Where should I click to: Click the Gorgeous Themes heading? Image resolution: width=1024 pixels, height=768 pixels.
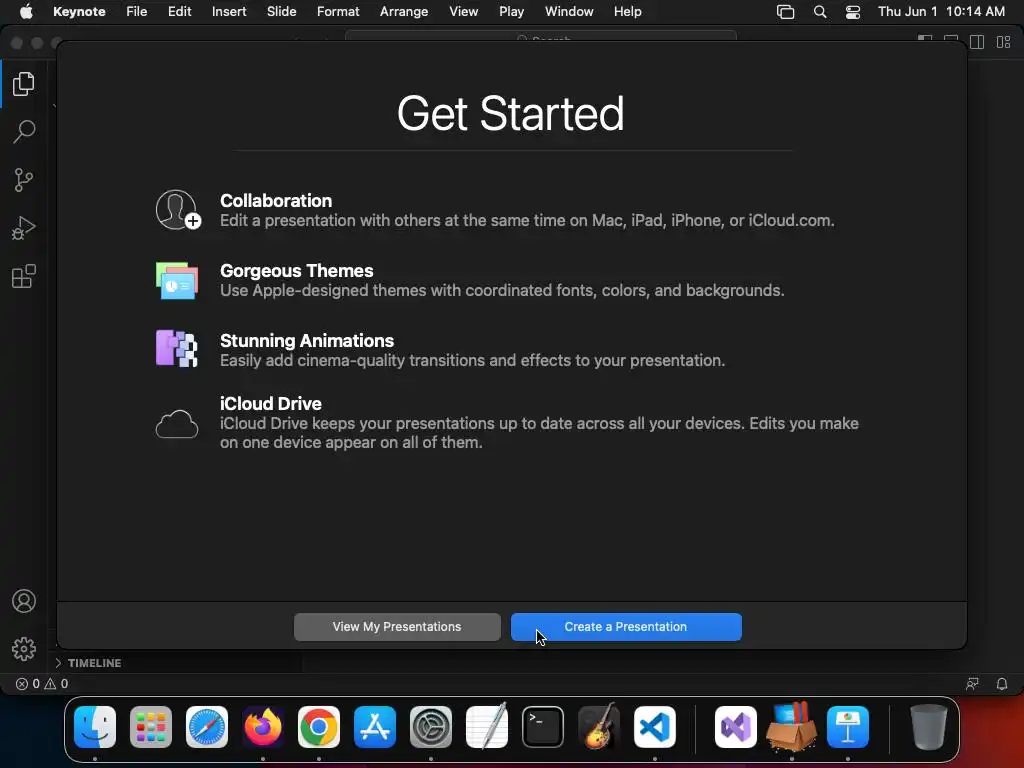[x=296, y=270]
